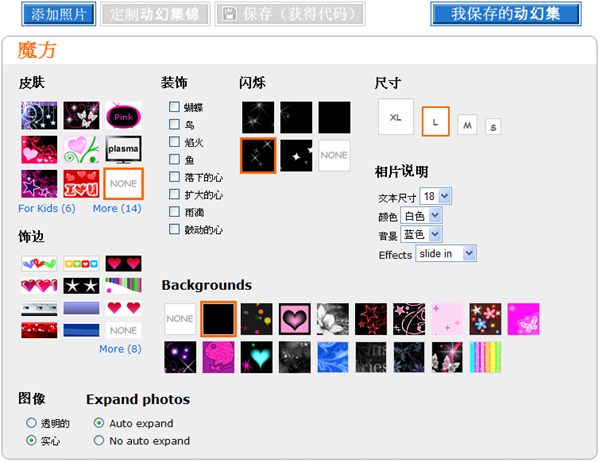This screenshot has width=599, height=462.
Task: Select the Pink TV skin thumbnail
Action: coord(123,116)
